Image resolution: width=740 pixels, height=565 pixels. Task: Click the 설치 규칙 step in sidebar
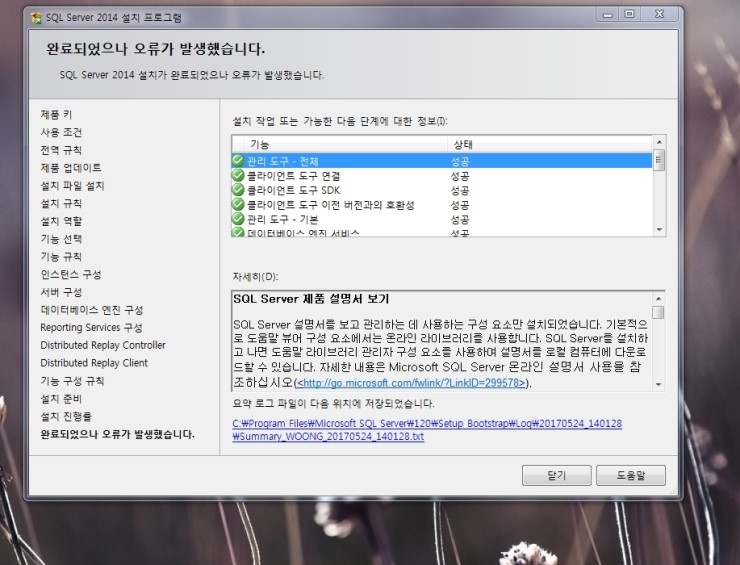click(61, 203)
